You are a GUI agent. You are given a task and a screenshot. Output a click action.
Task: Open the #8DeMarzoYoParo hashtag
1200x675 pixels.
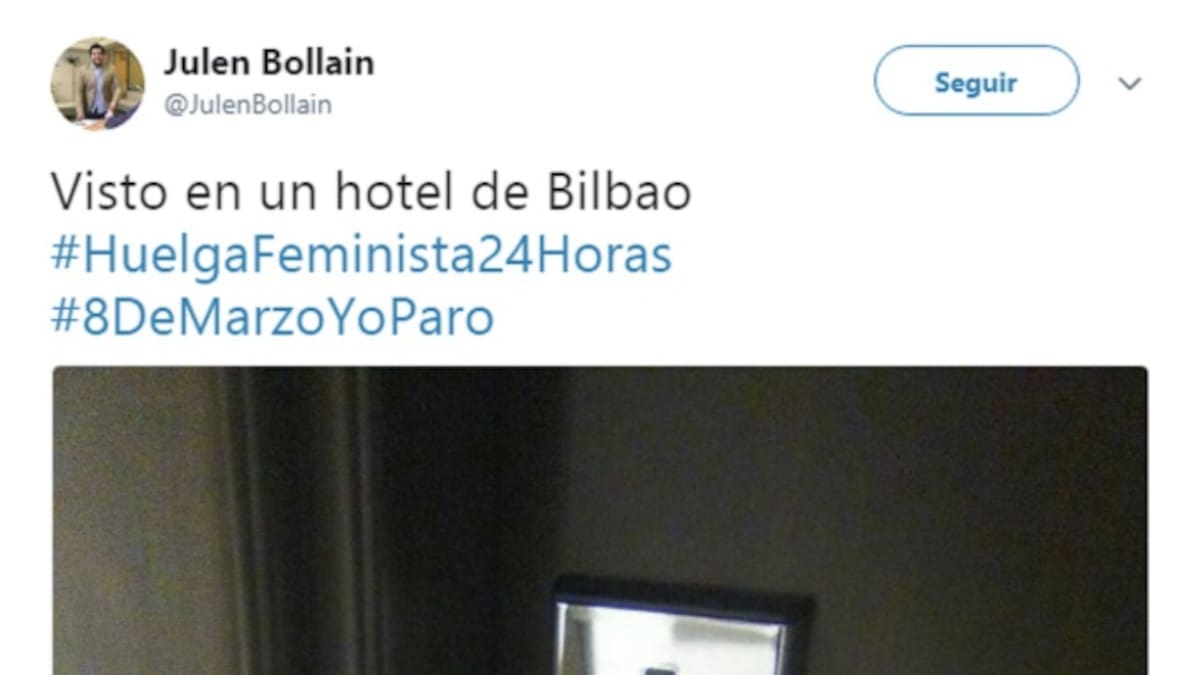coord(272,317)
